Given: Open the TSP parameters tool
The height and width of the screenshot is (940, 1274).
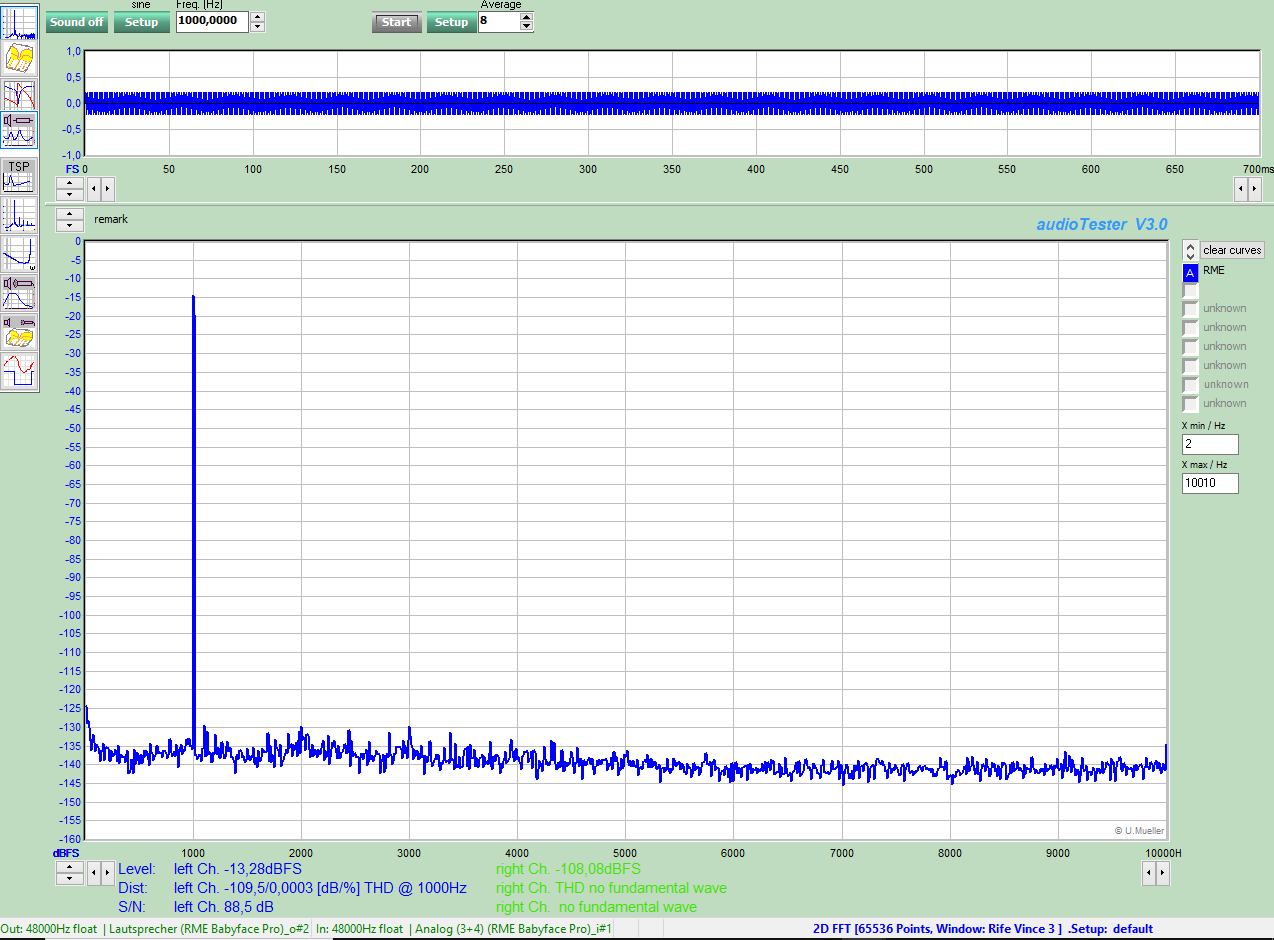Looking at the screenshot, I should tap(20, 175).
